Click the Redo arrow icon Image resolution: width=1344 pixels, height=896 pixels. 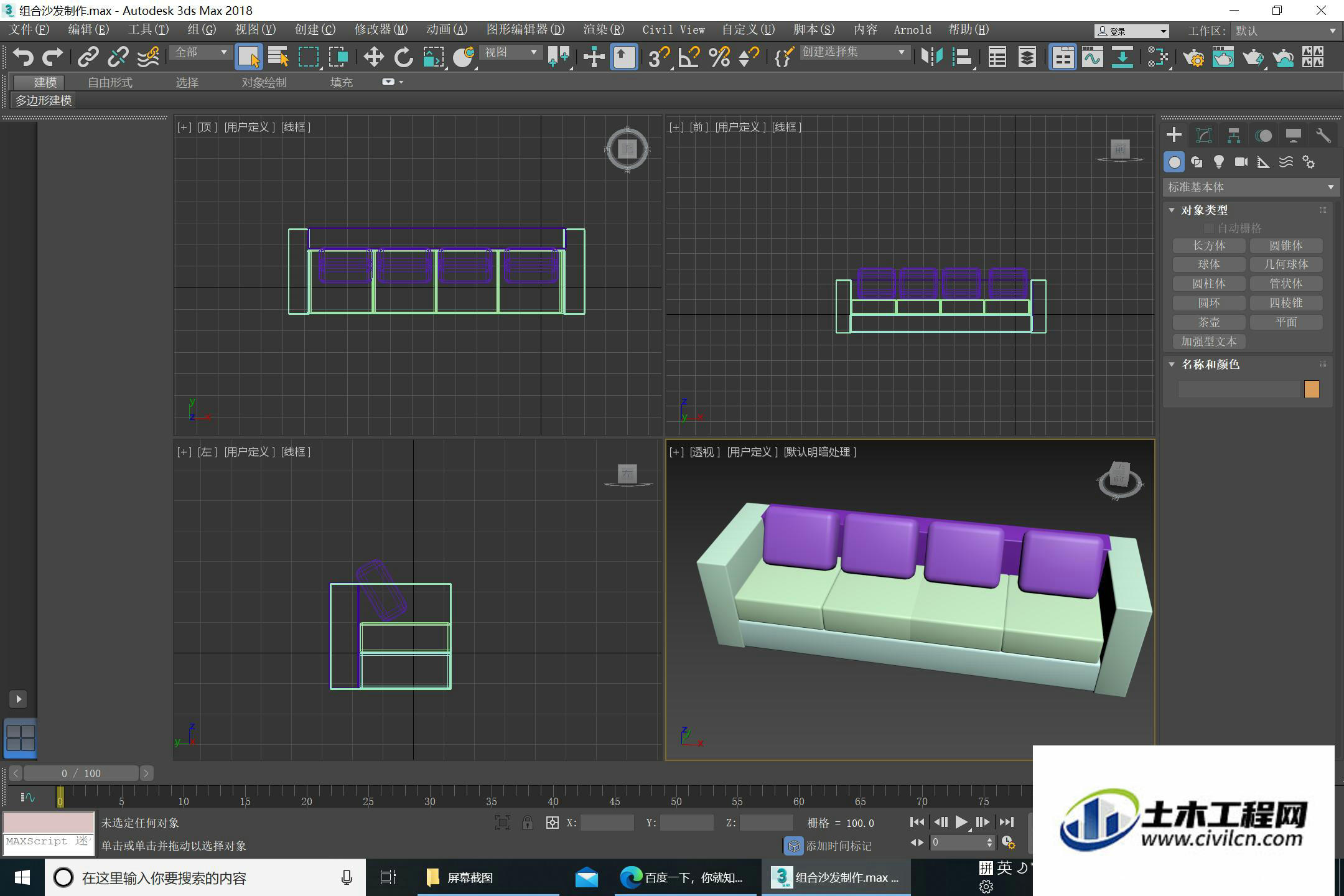53,57
